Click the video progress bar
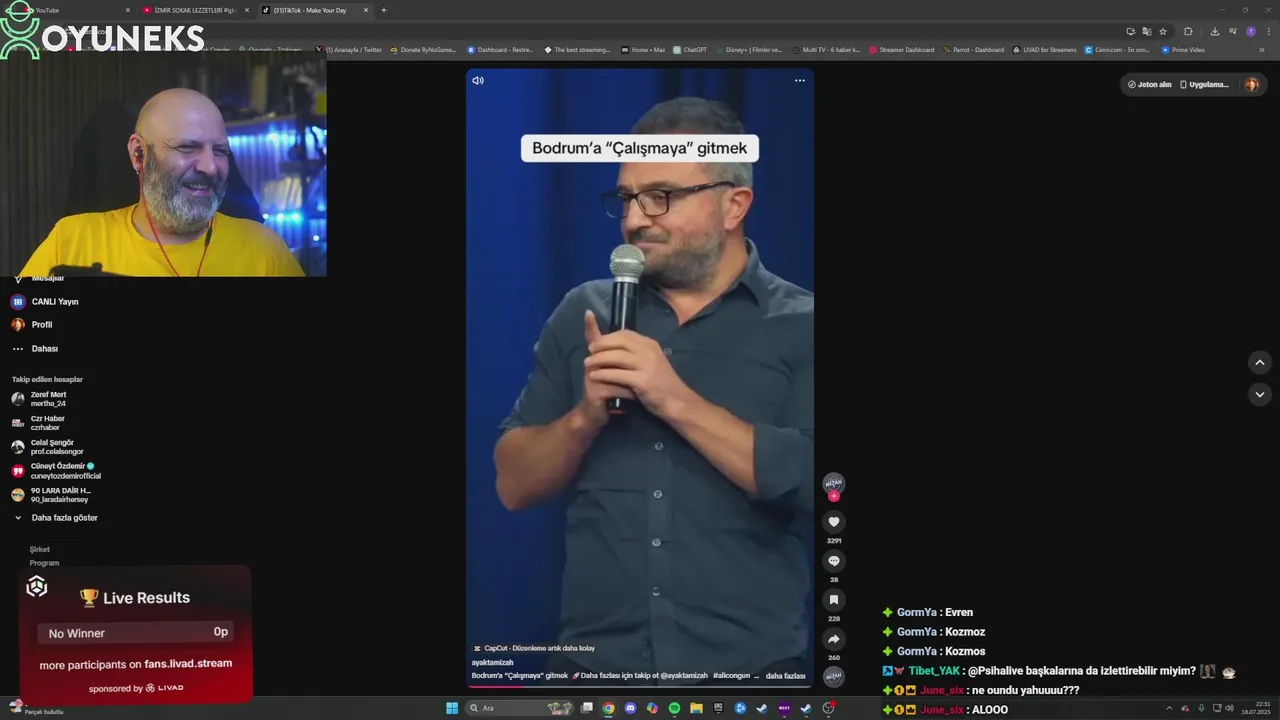The width and height of the screenshot is (1280, 720). [640, 685]
